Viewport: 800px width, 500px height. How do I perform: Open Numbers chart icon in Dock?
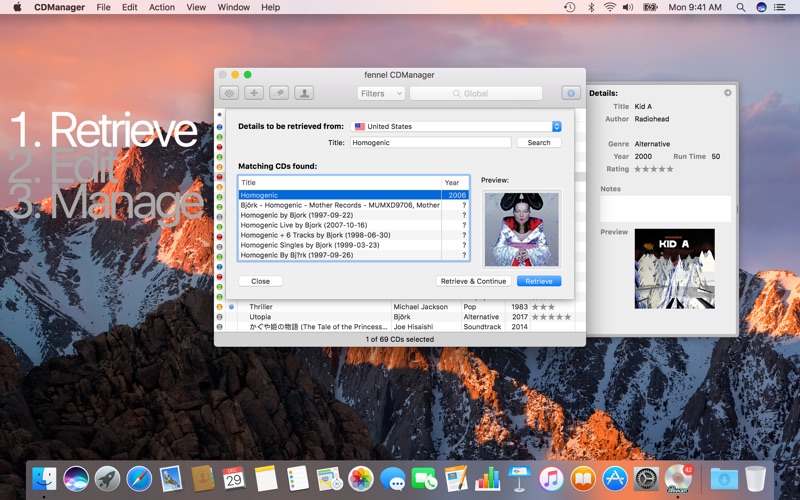pos(487,479)
